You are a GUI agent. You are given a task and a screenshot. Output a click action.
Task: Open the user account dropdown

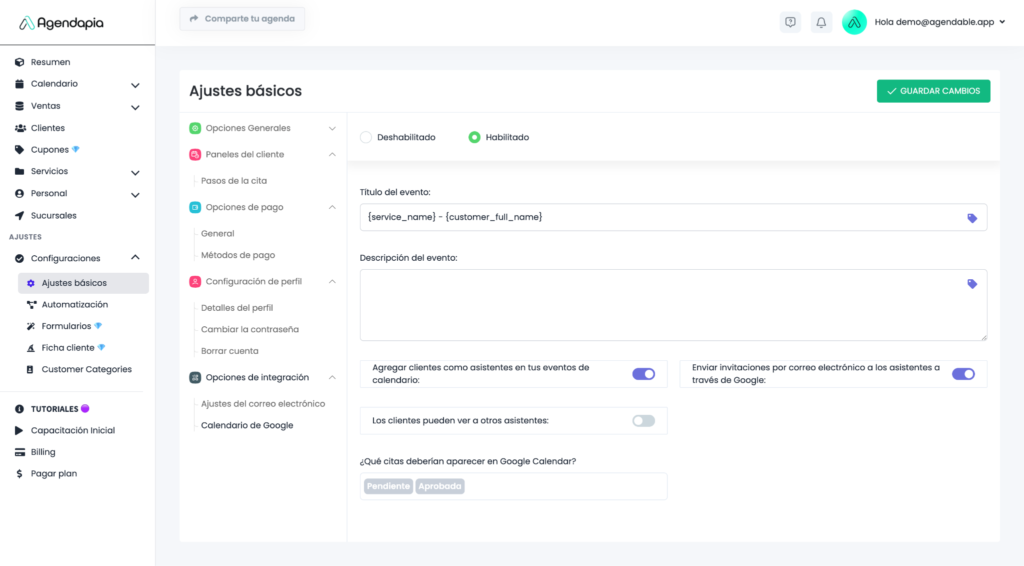click(x=1002, y=22)
